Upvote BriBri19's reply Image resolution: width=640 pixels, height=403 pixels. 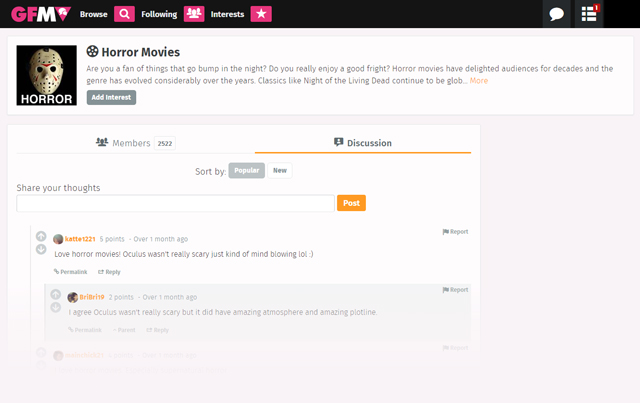(x=56, y=294)
